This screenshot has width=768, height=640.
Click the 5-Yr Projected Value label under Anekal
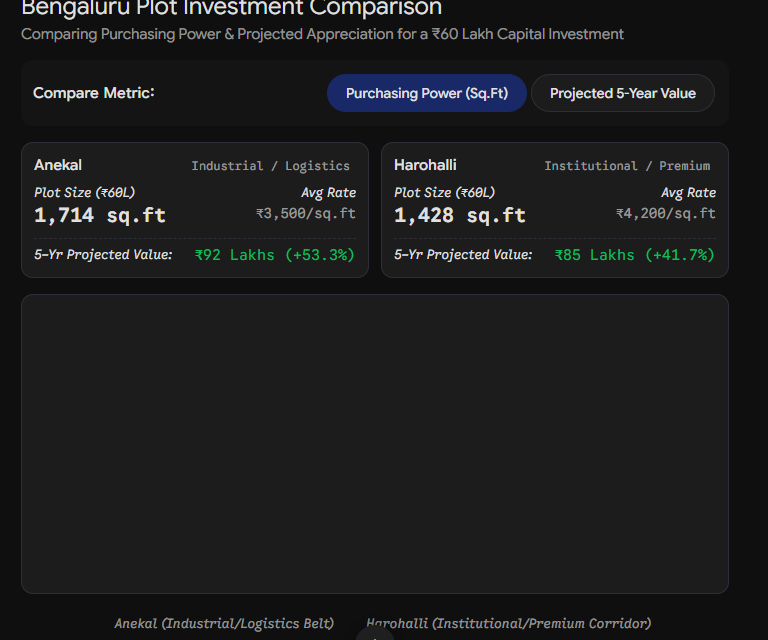click(103, 255)
